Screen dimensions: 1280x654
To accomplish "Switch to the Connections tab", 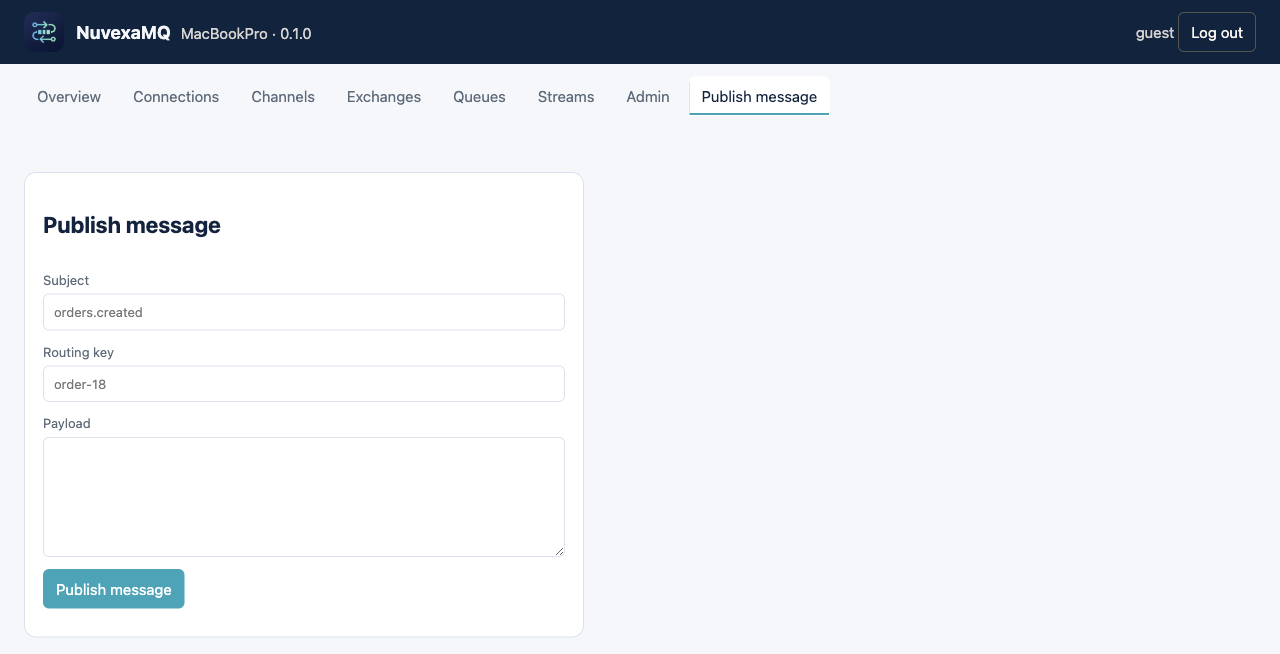I will click(176, 97).
